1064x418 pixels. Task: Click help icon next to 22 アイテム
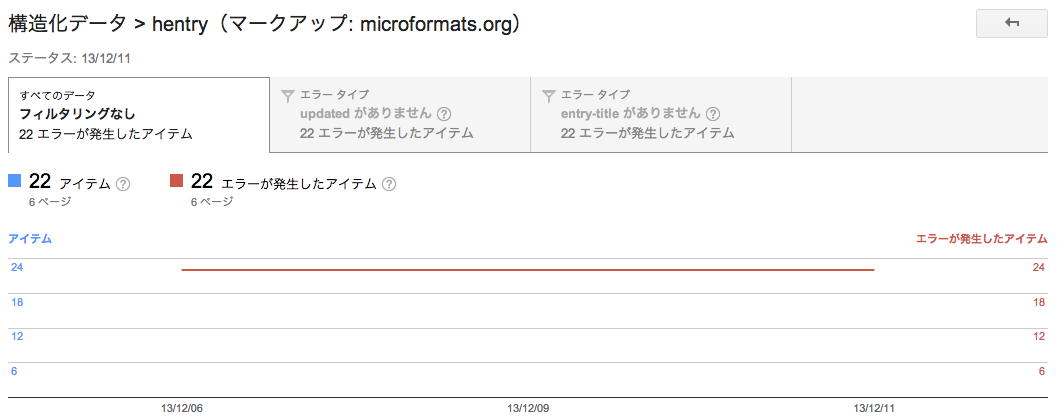(x=123, y=184)
